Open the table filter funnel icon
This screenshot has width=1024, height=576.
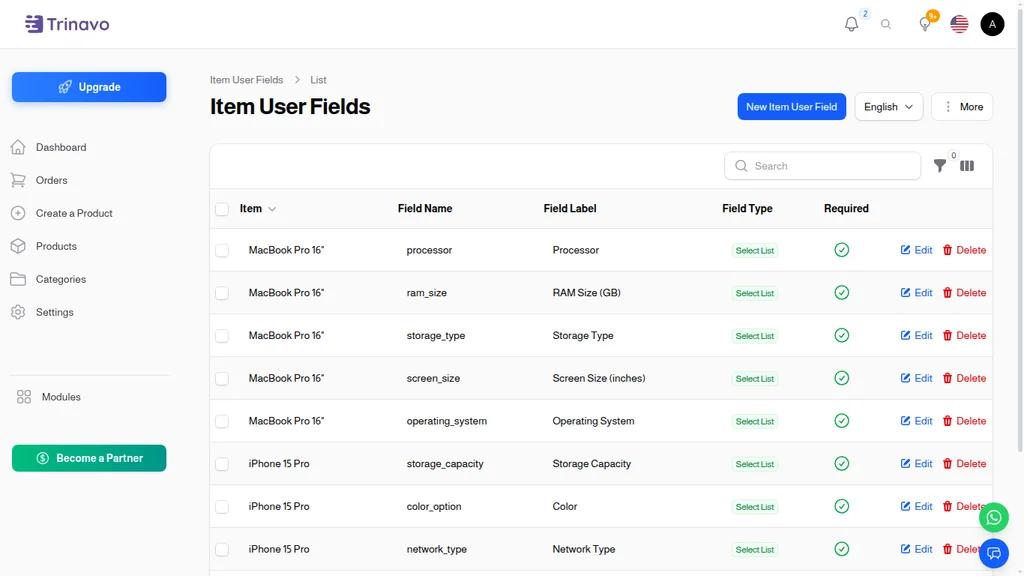click(939, 166)
